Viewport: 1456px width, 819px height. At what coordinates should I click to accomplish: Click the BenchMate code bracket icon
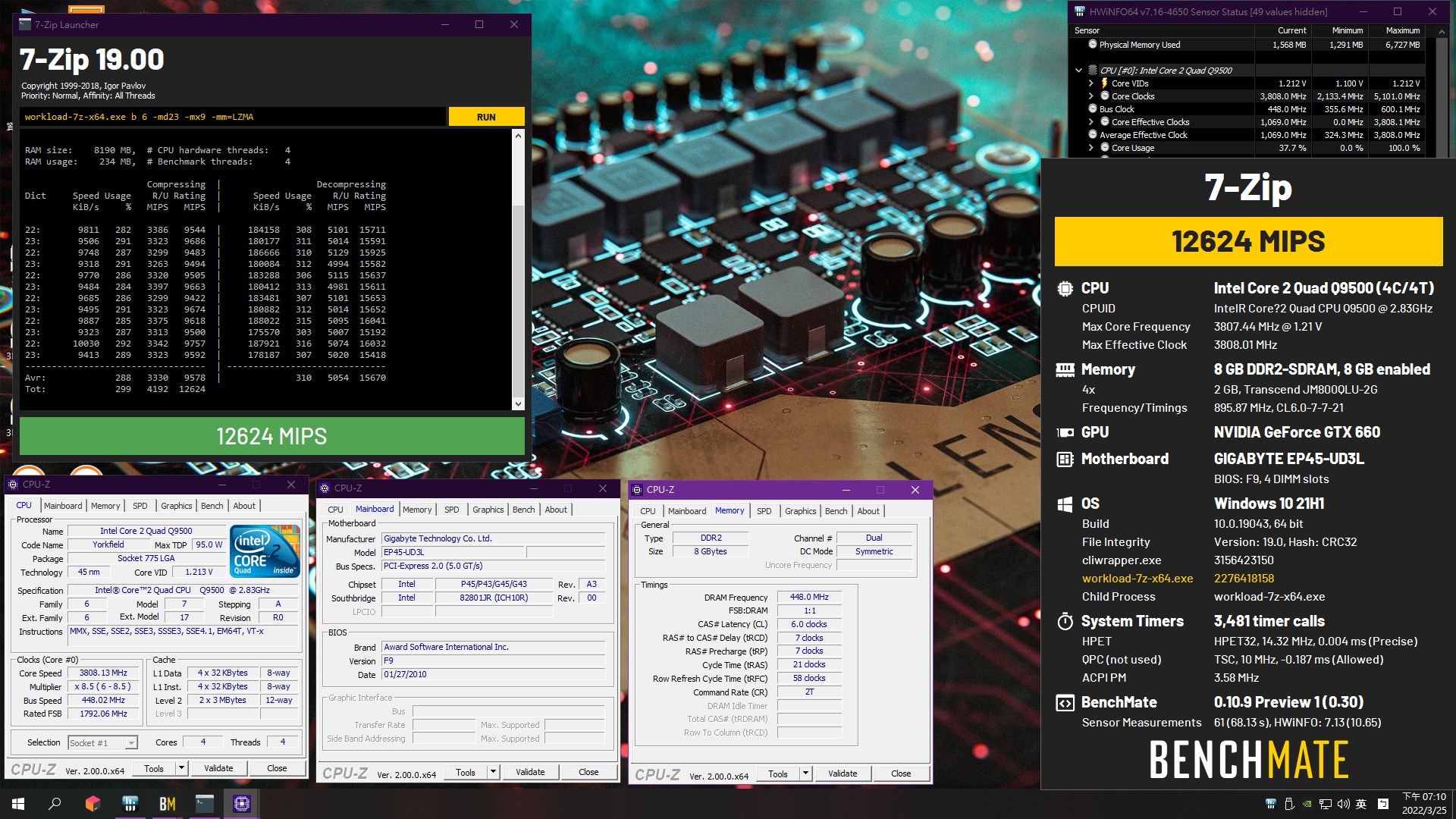[x=1065, y=703]
